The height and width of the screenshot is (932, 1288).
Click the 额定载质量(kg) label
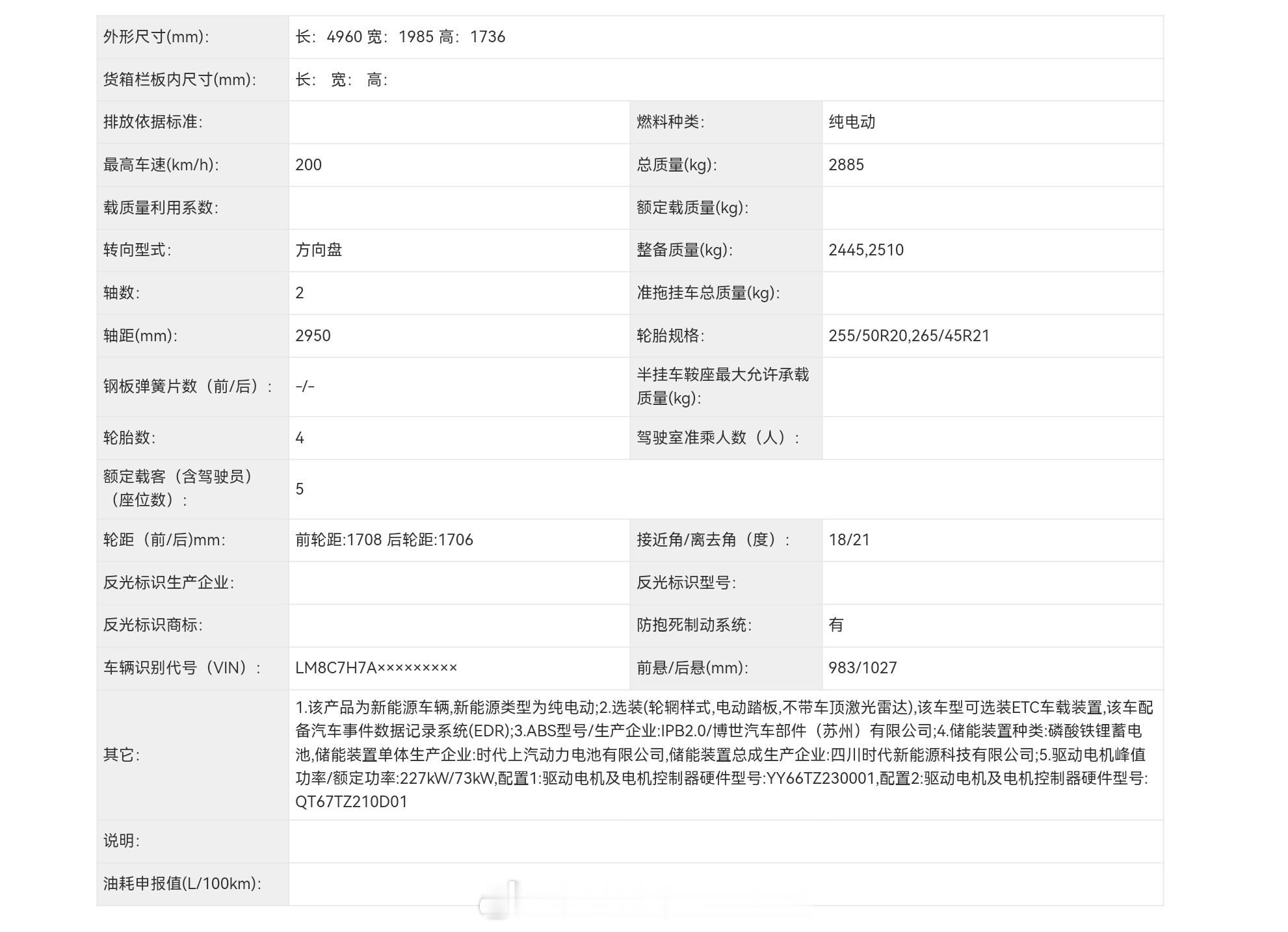692,208
